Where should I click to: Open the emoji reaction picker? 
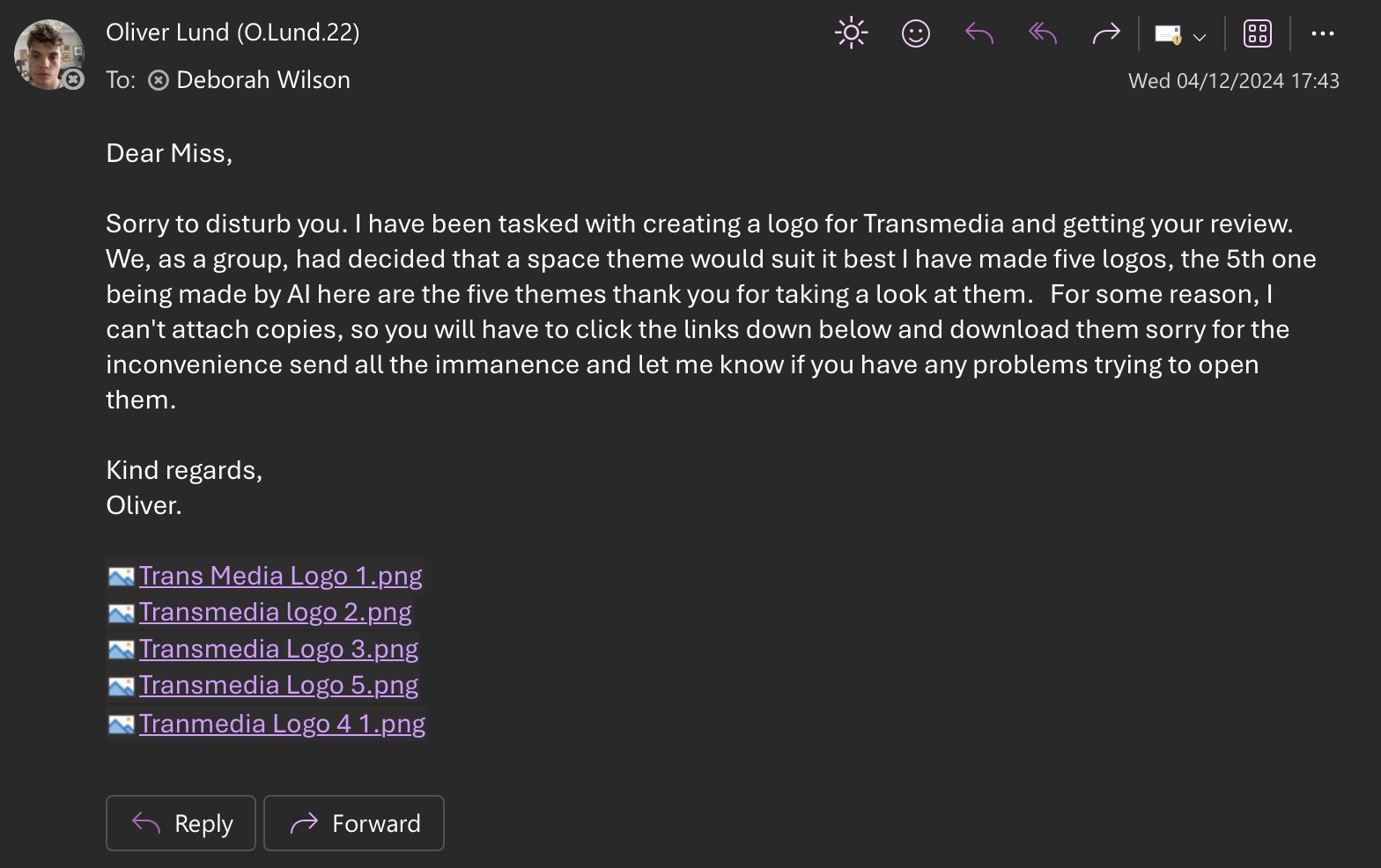[x=916, y=33]
